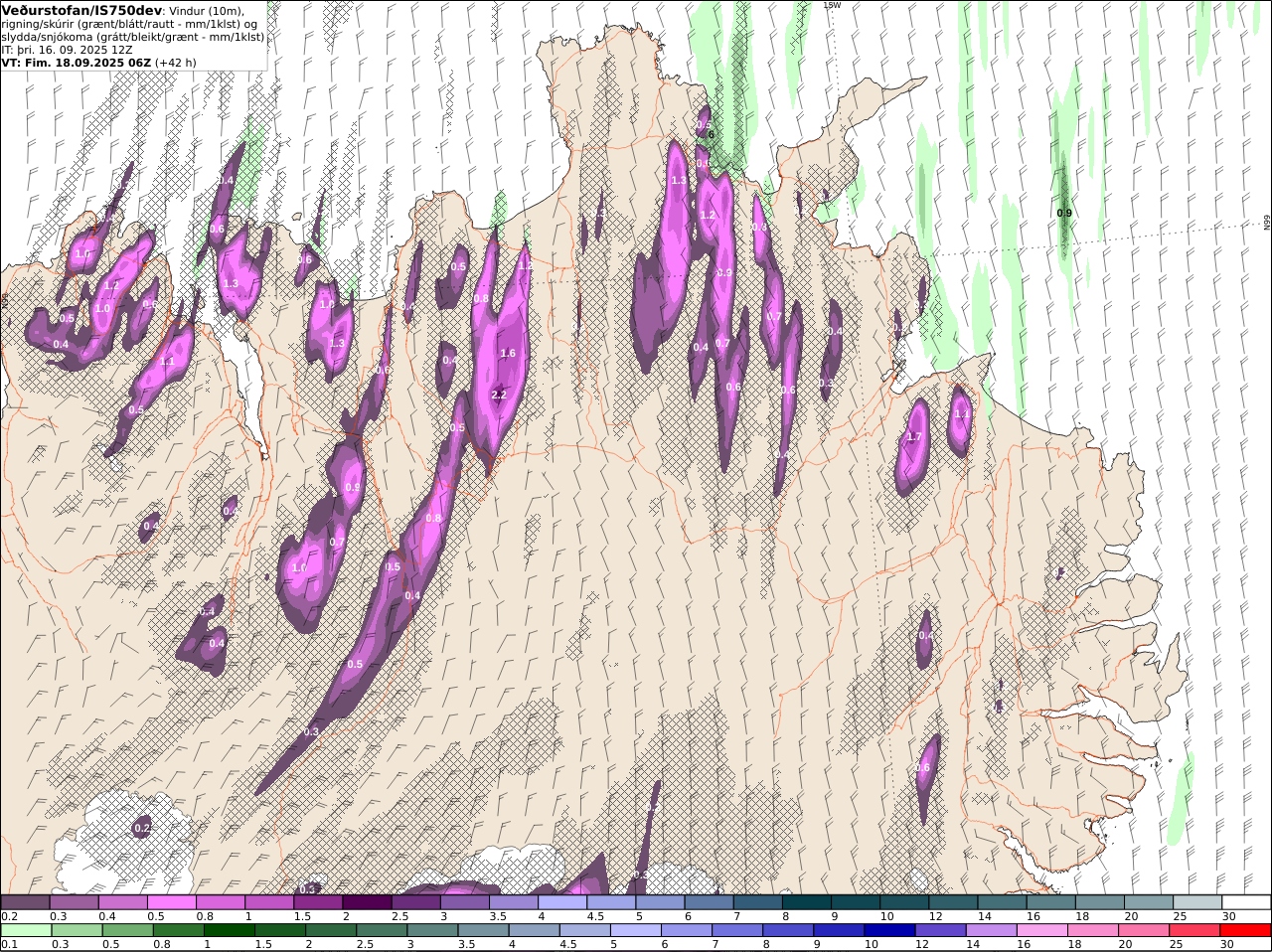Pick the light grey 25 swatch, upper legend row
This screenshot has height=952, width=1272.
tap(1197, 901)
